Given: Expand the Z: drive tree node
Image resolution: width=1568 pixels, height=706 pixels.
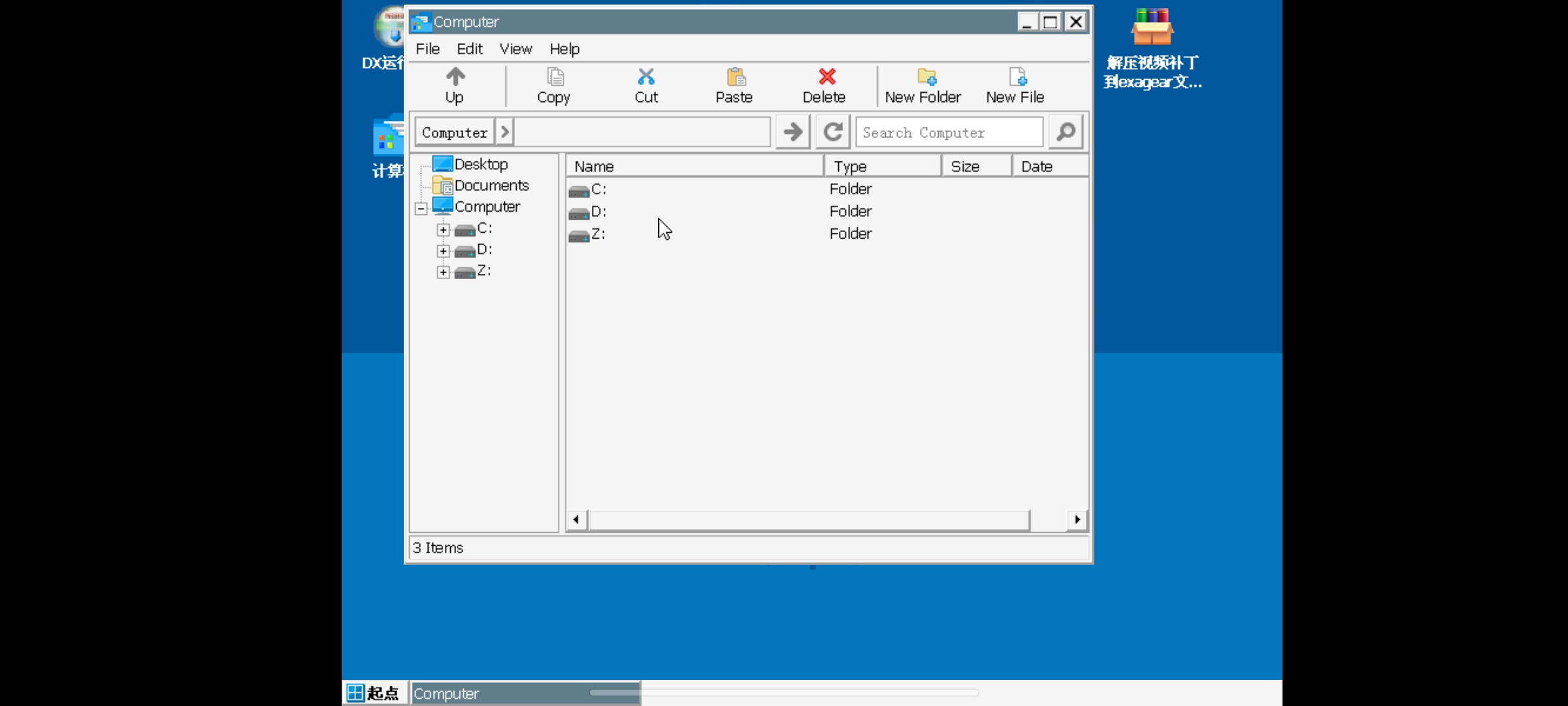Looking at the screenshot, I should tap(443, 273).
